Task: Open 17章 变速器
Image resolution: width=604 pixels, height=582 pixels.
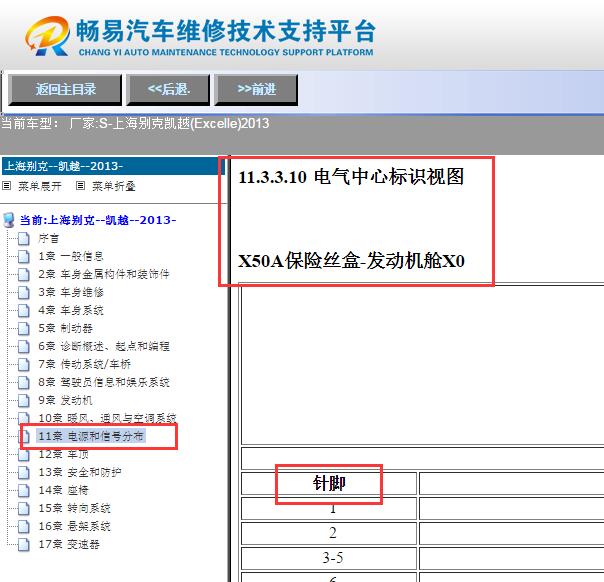Action: 69,544
